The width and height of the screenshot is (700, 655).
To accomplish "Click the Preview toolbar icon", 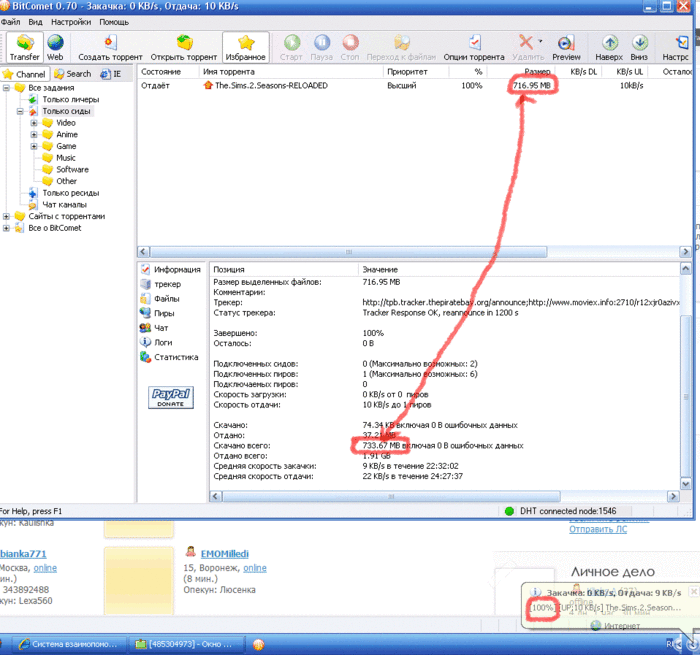I will [566, 47].
